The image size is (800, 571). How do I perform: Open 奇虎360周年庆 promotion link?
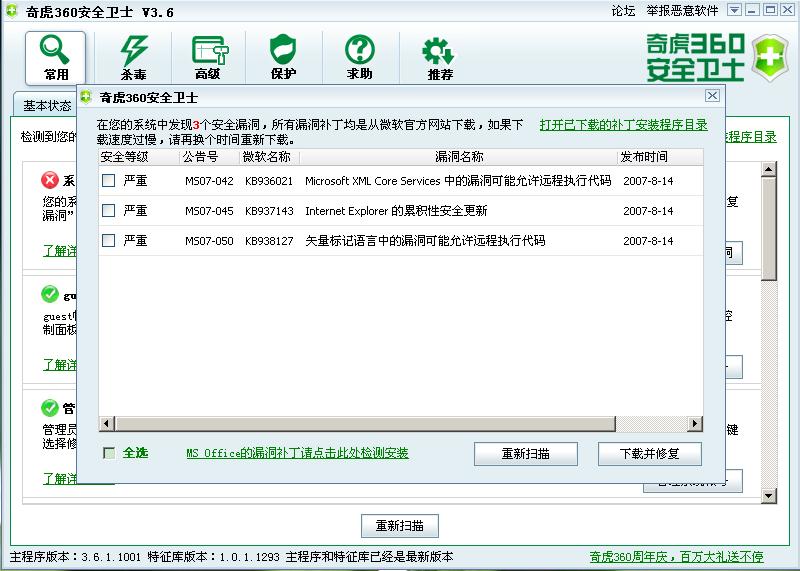(677, 557)
